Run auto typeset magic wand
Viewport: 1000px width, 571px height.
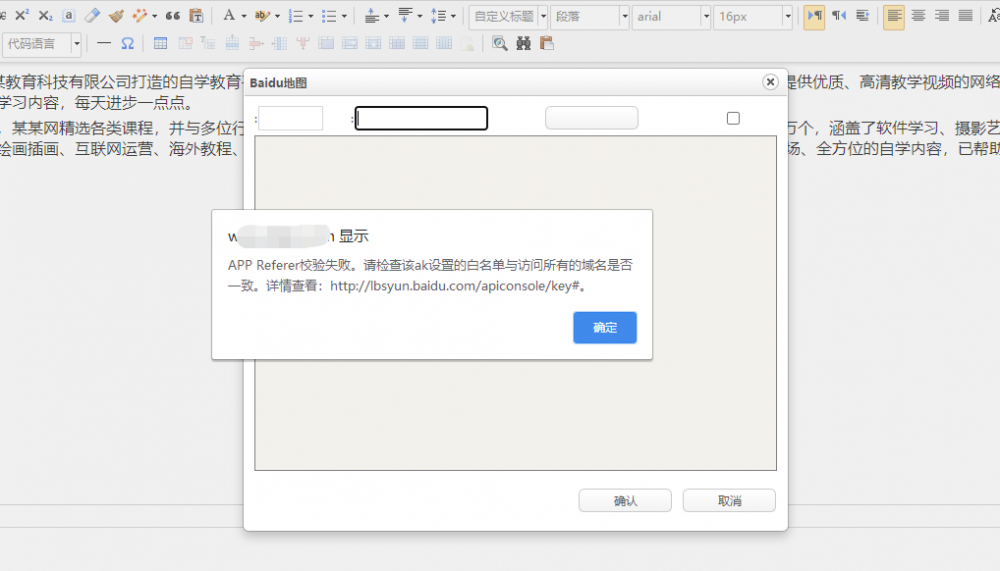139,15
